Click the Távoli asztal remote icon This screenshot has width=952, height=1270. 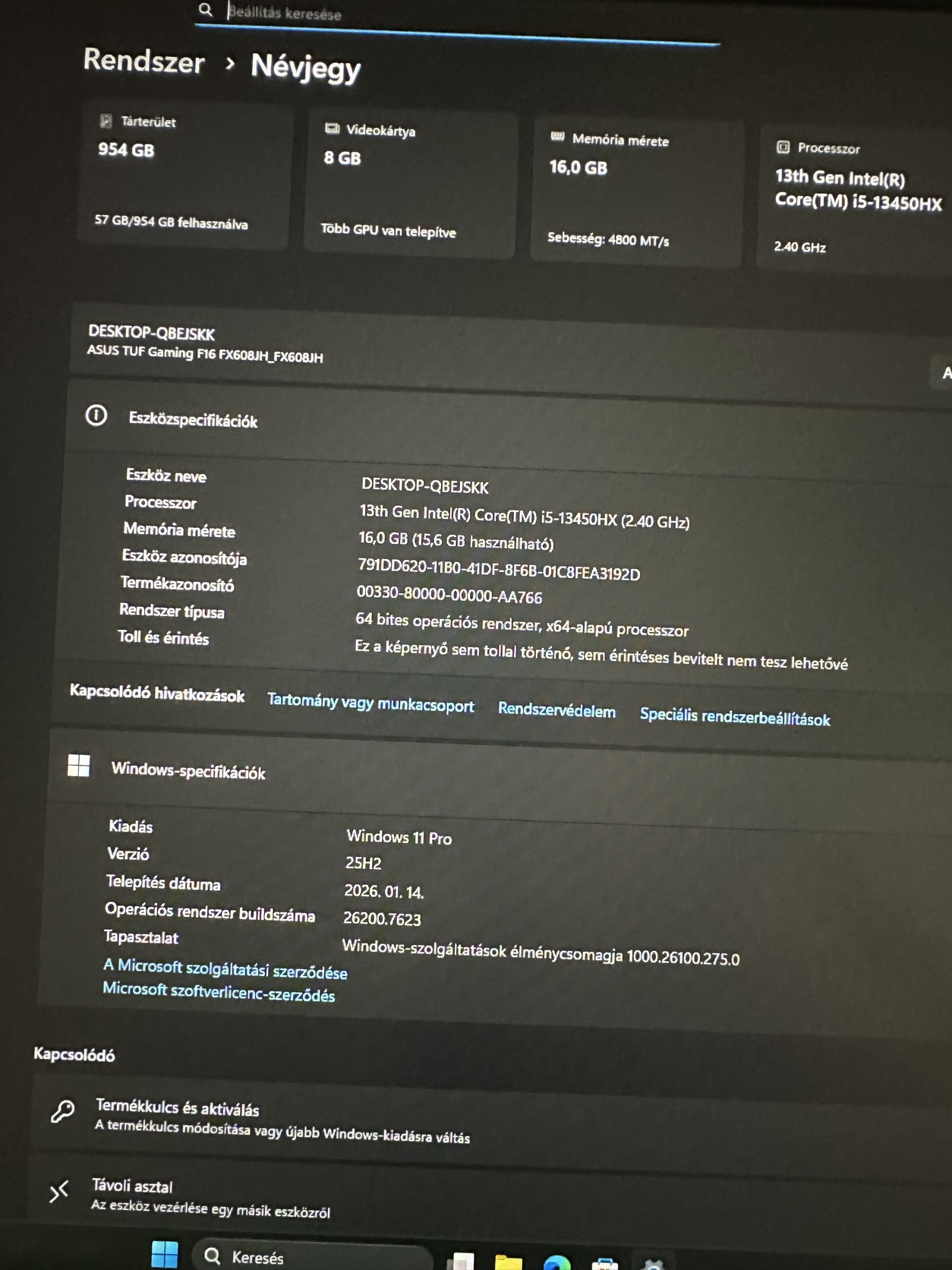58,1191
